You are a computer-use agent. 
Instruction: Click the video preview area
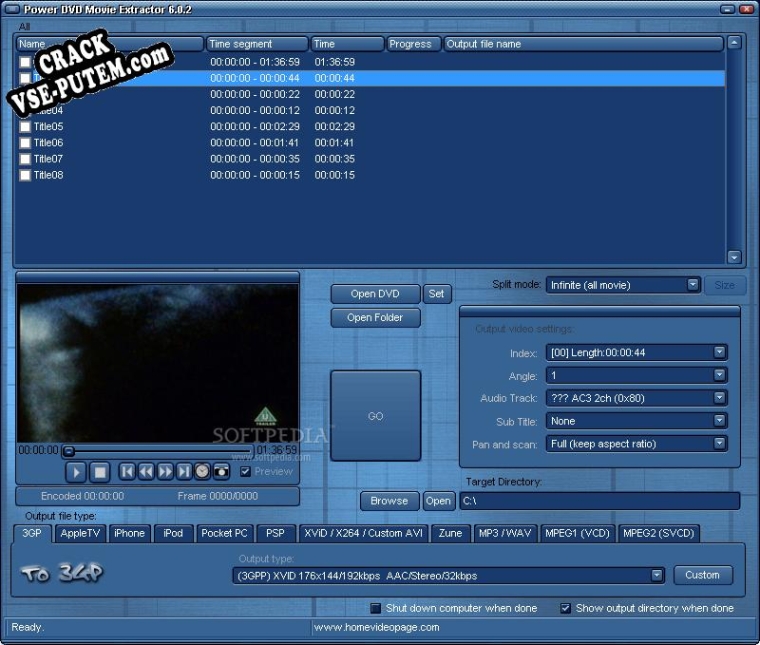point(158,363)
